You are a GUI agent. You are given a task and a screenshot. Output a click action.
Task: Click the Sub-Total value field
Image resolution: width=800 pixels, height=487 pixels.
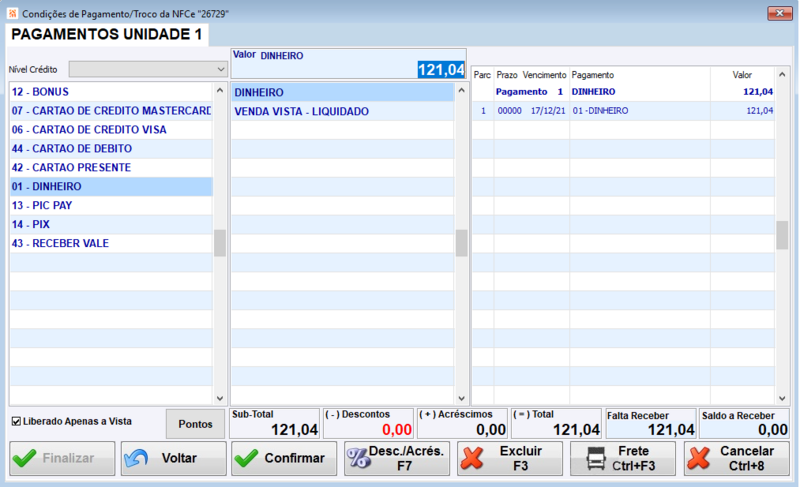tap(274, 423)
